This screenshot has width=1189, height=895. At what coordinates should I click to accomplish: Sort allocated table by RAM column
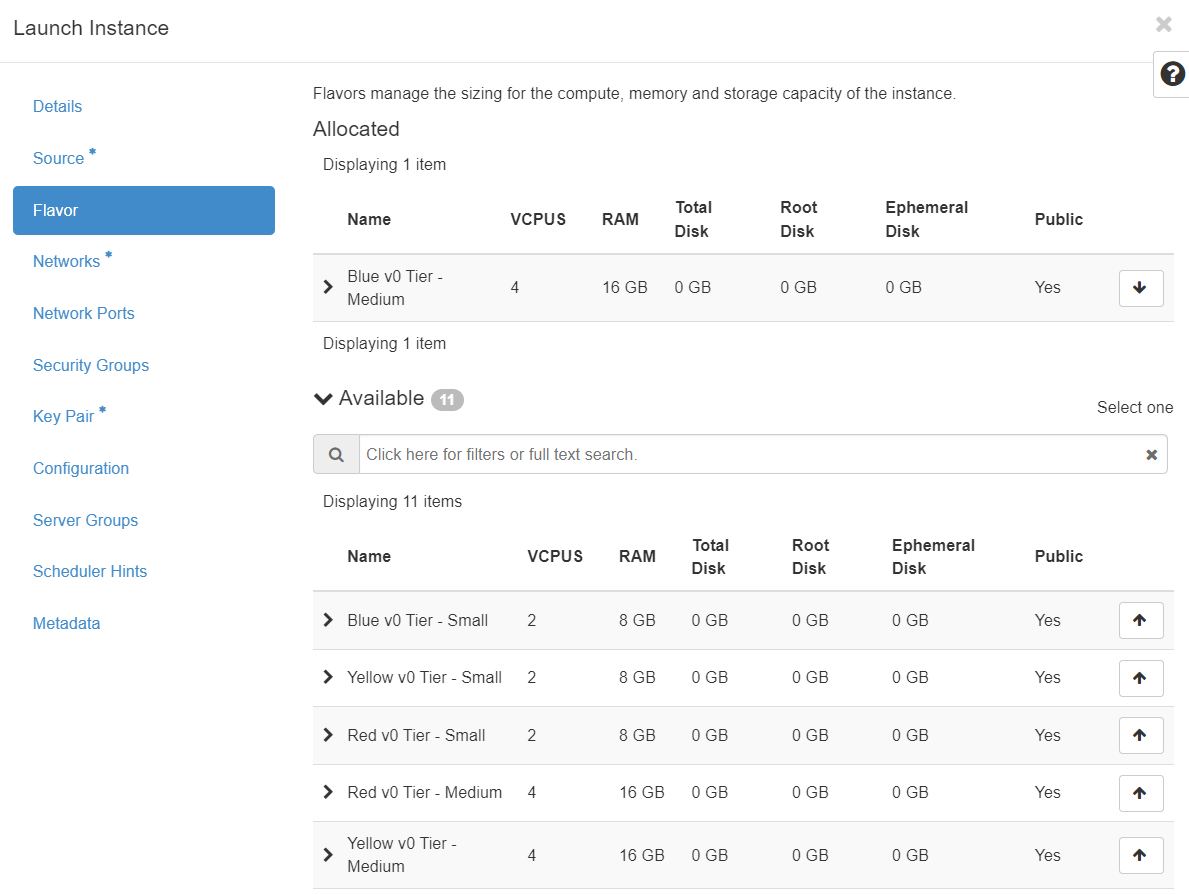click(x=620, y=219)
